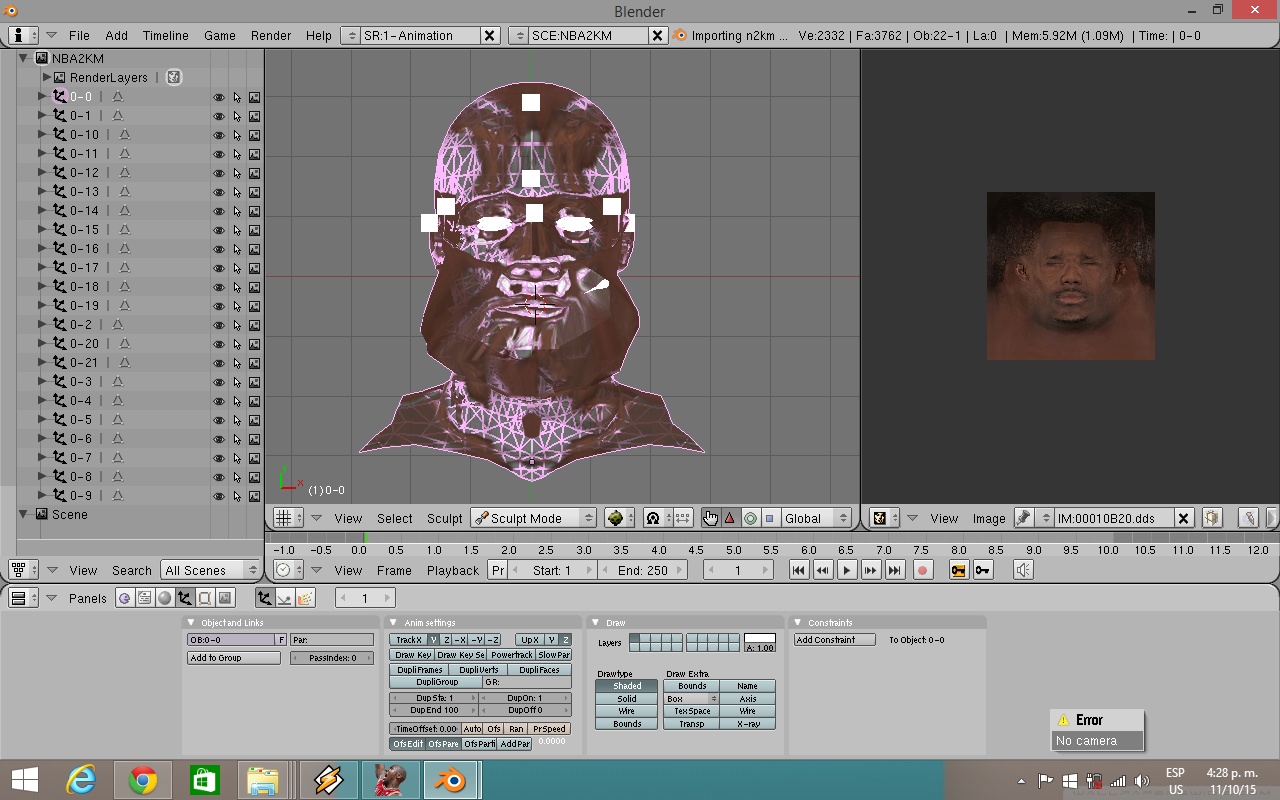Expand the RenderLayers tree item
1280x800 pixels.
point(46,77)
